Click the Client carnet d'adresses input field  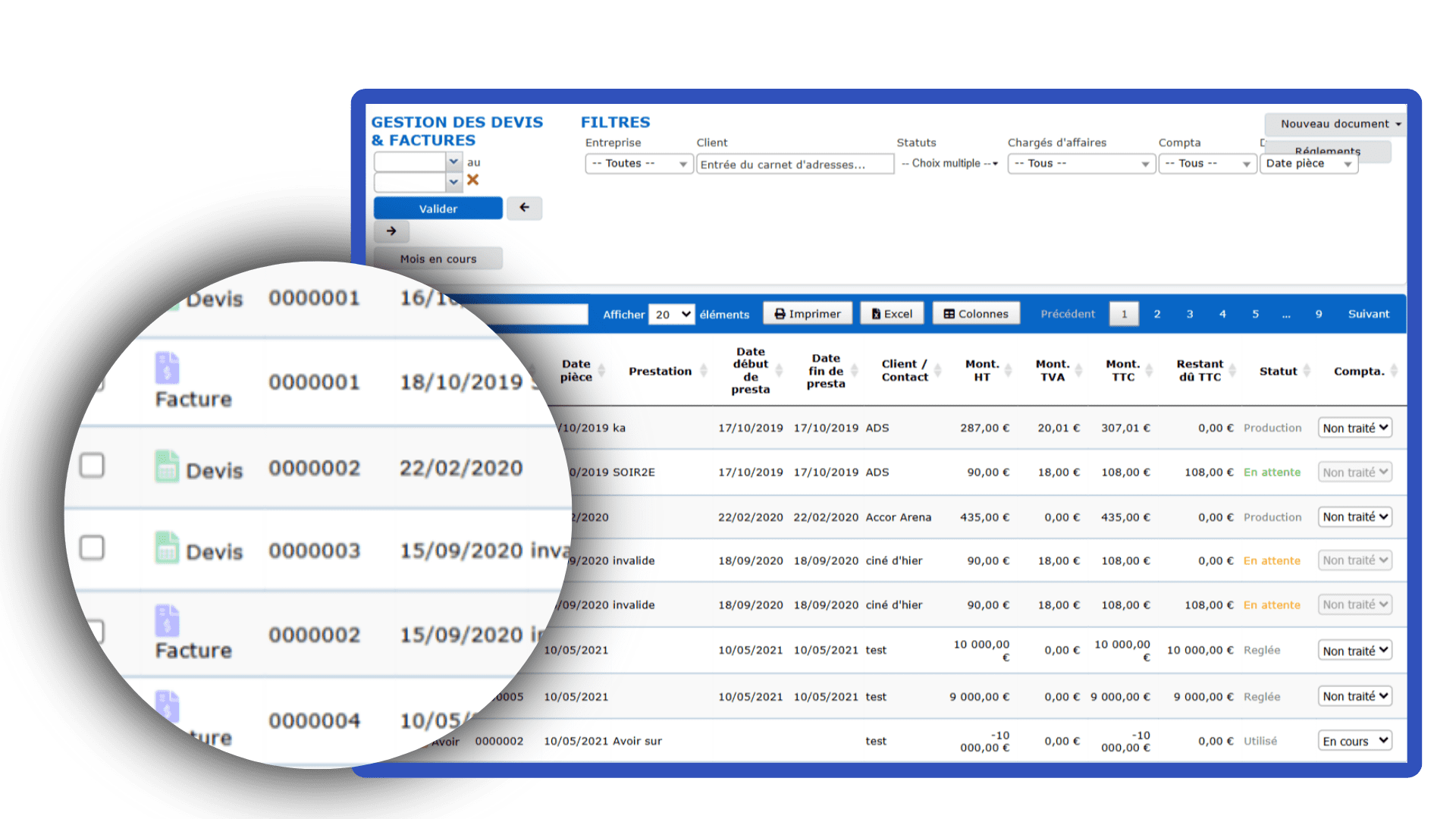point(794,165)
